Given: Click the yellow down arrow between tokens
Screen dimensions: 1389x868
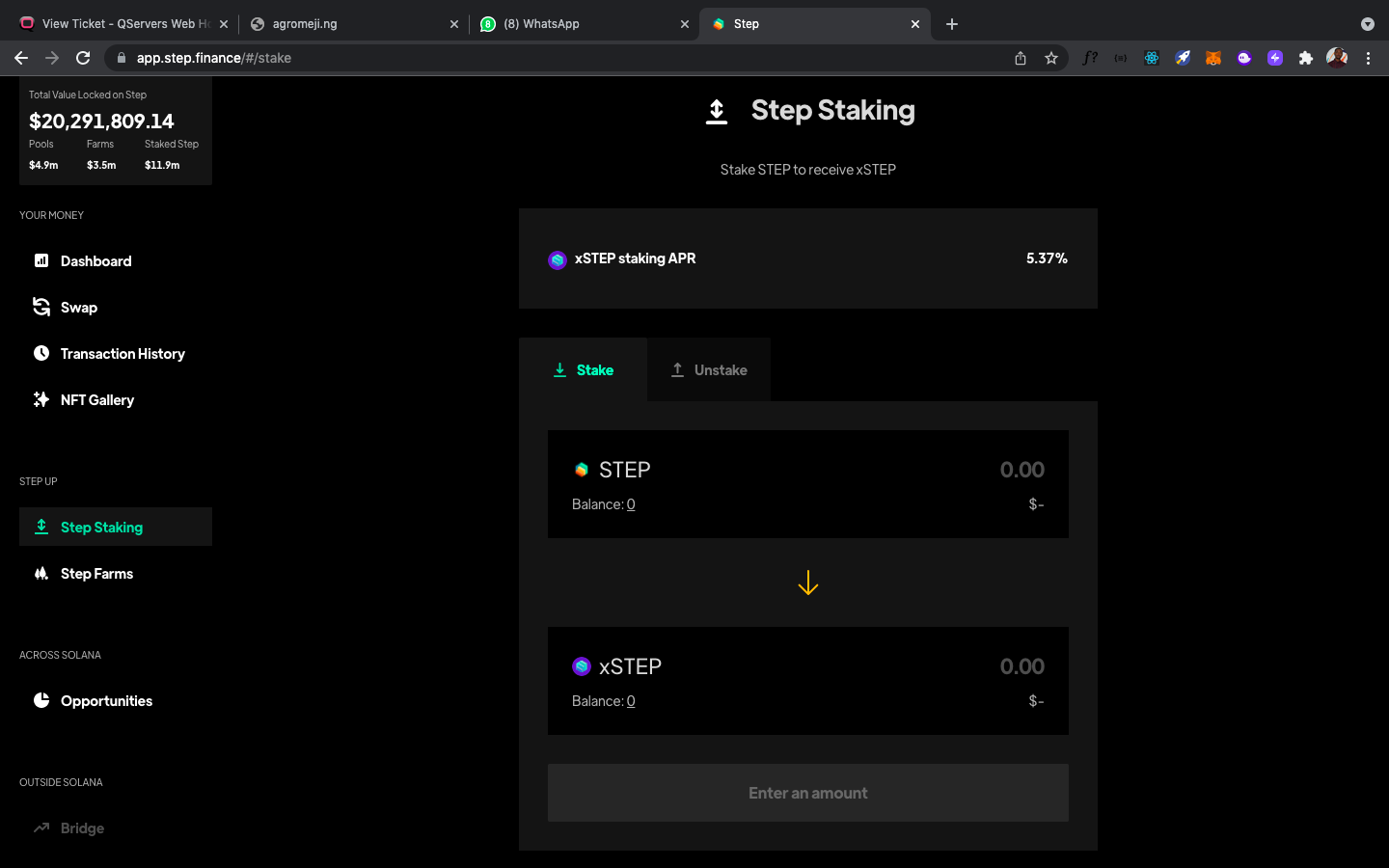Looking at the screenshot, I should point(808,583).
